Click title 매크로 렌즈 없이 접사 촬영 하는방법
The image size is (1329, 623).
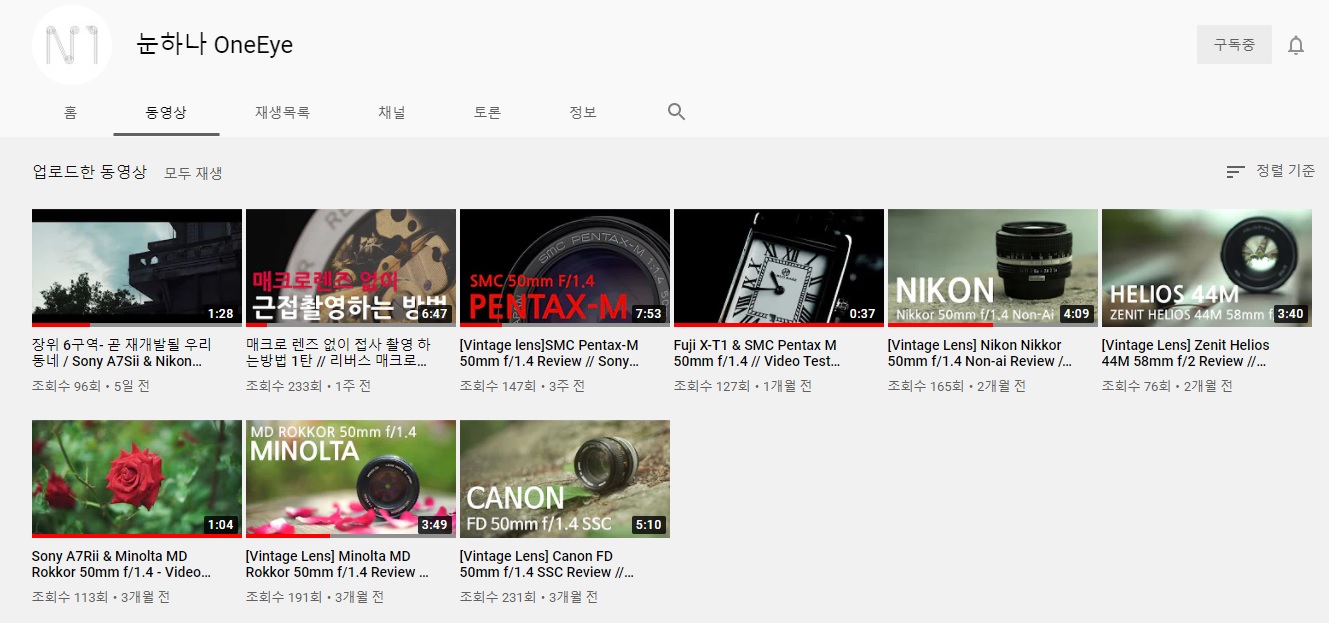(x=338, y=353)
